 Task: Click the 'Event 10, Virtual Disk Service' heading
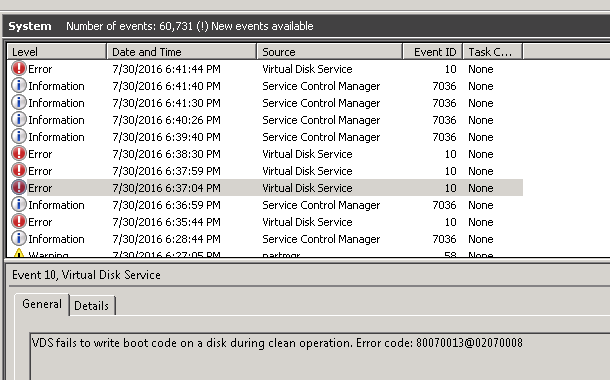click(86, 275)
